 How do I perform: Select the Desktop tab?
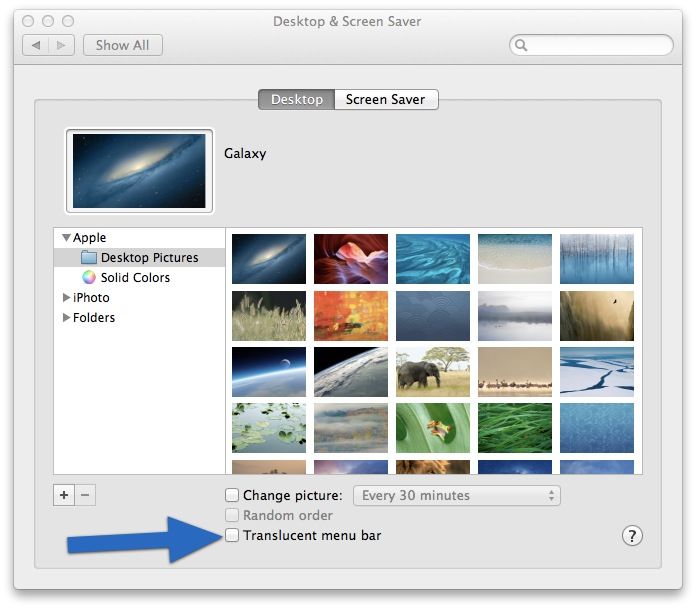coord(297,100)
